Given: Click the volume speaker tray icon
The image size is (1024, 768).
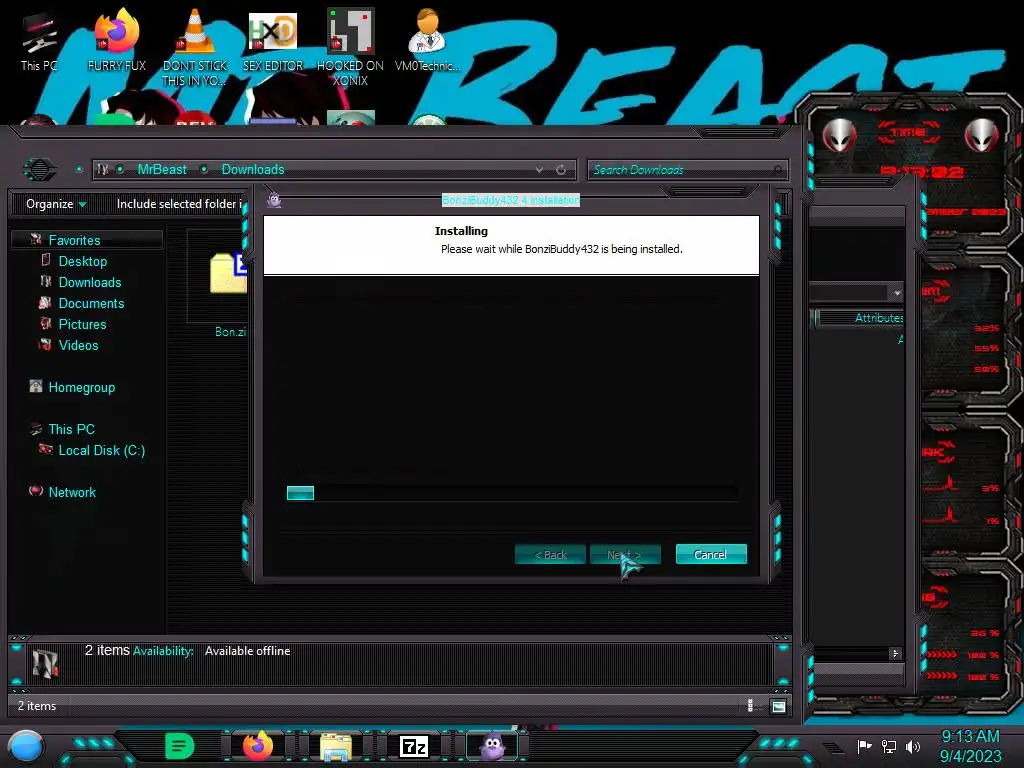Looking at the screenshot, I should click(x=913, y=746).
